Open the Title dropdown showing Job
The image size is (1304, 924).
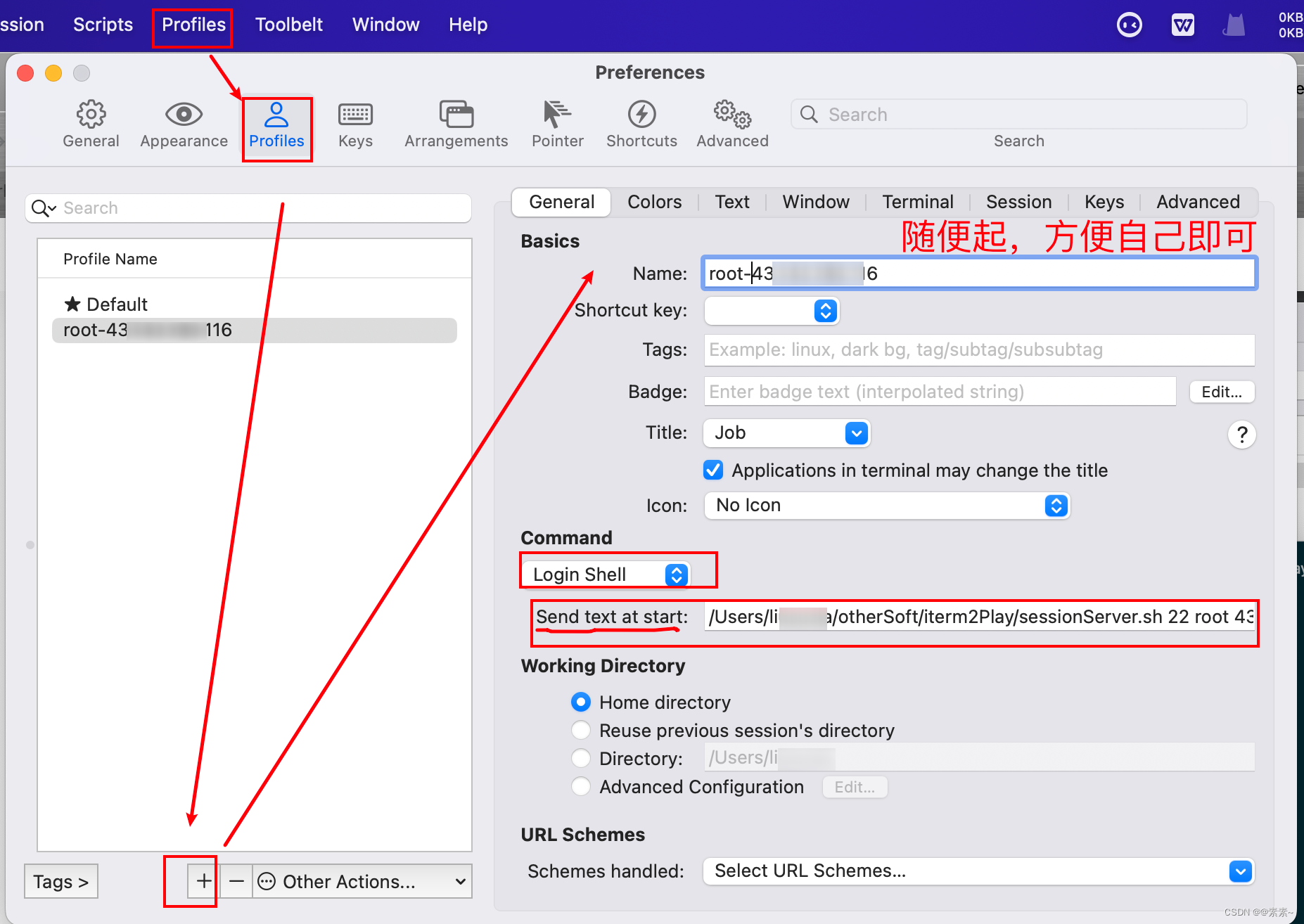[x=786, y=433]
